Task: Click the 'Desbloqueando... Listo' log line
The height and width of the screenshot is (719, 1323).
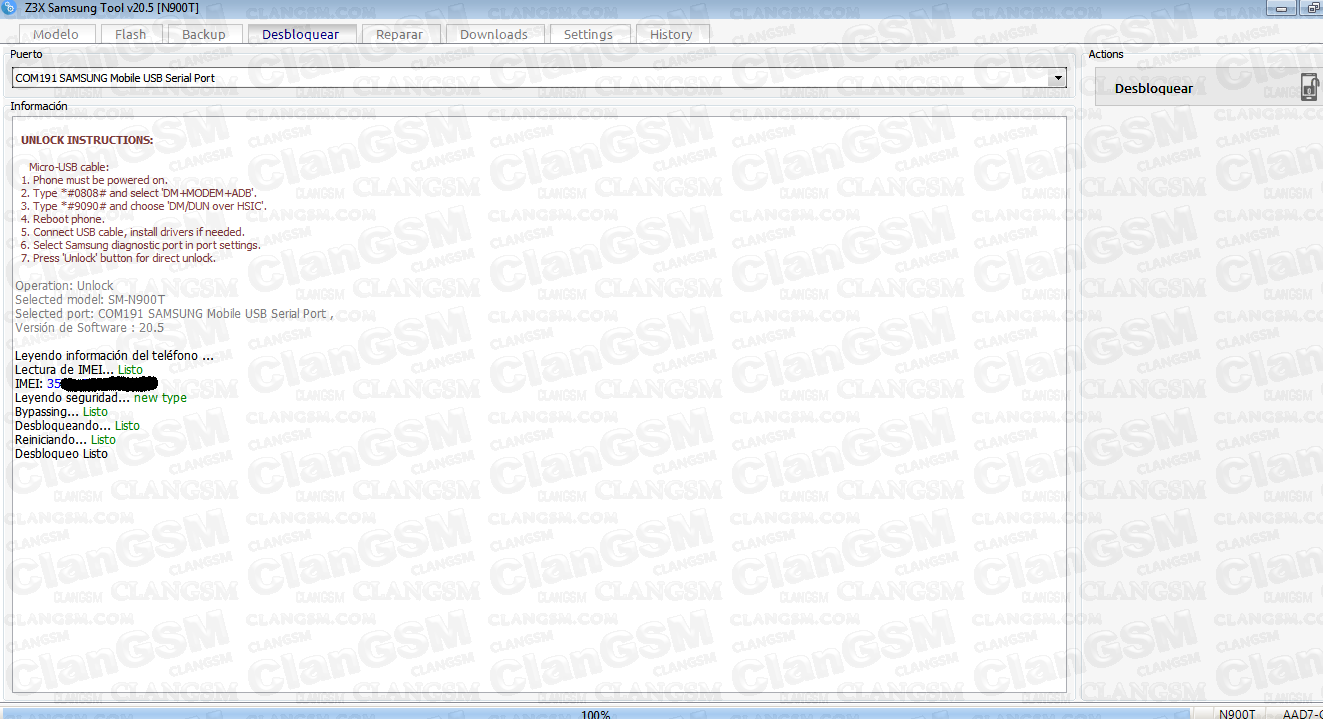Action: tap(77, 426)
